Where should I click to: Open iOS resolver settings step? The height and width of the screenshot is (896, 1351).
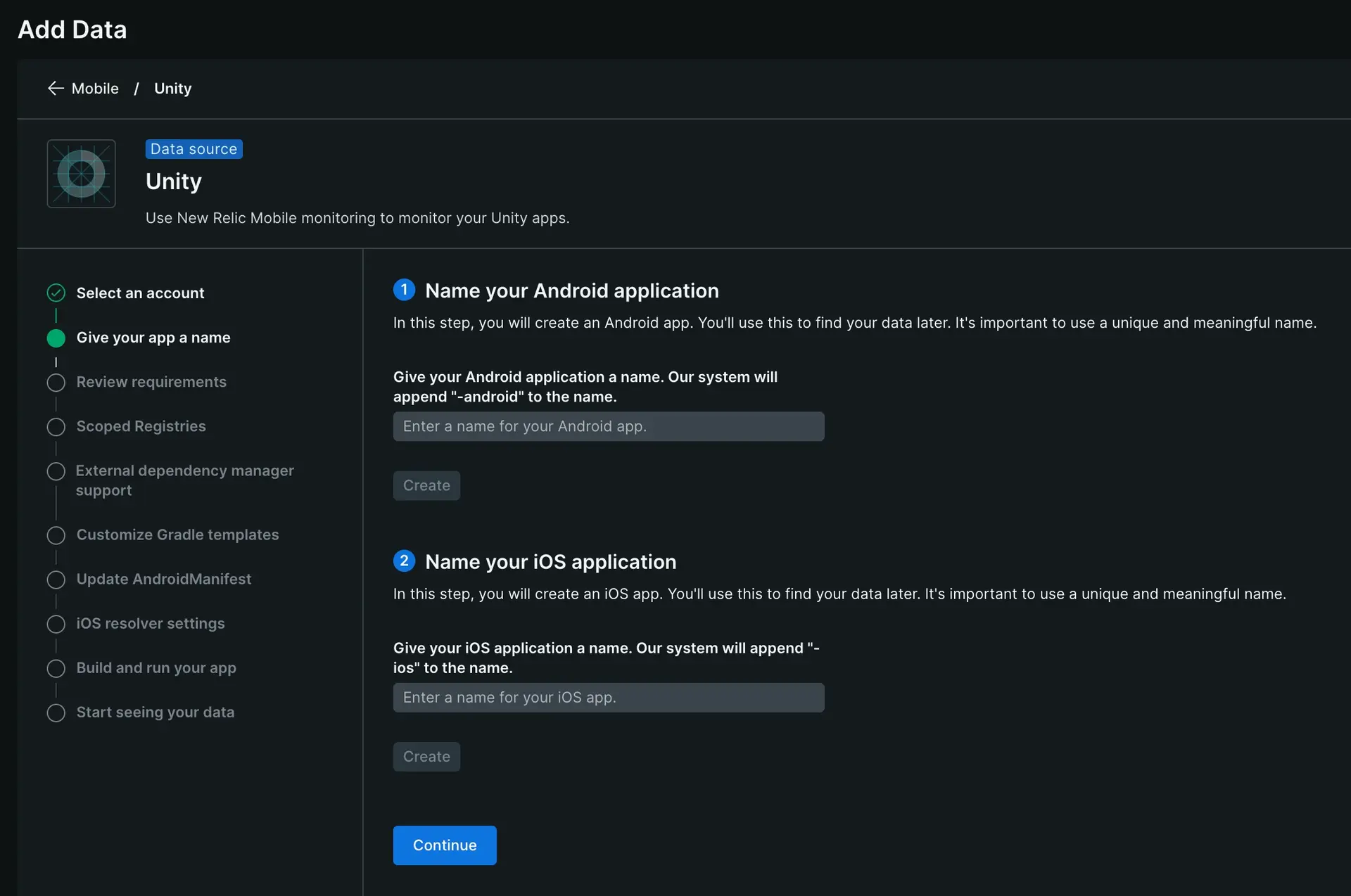pyautogui.click(x=151, y=623)
